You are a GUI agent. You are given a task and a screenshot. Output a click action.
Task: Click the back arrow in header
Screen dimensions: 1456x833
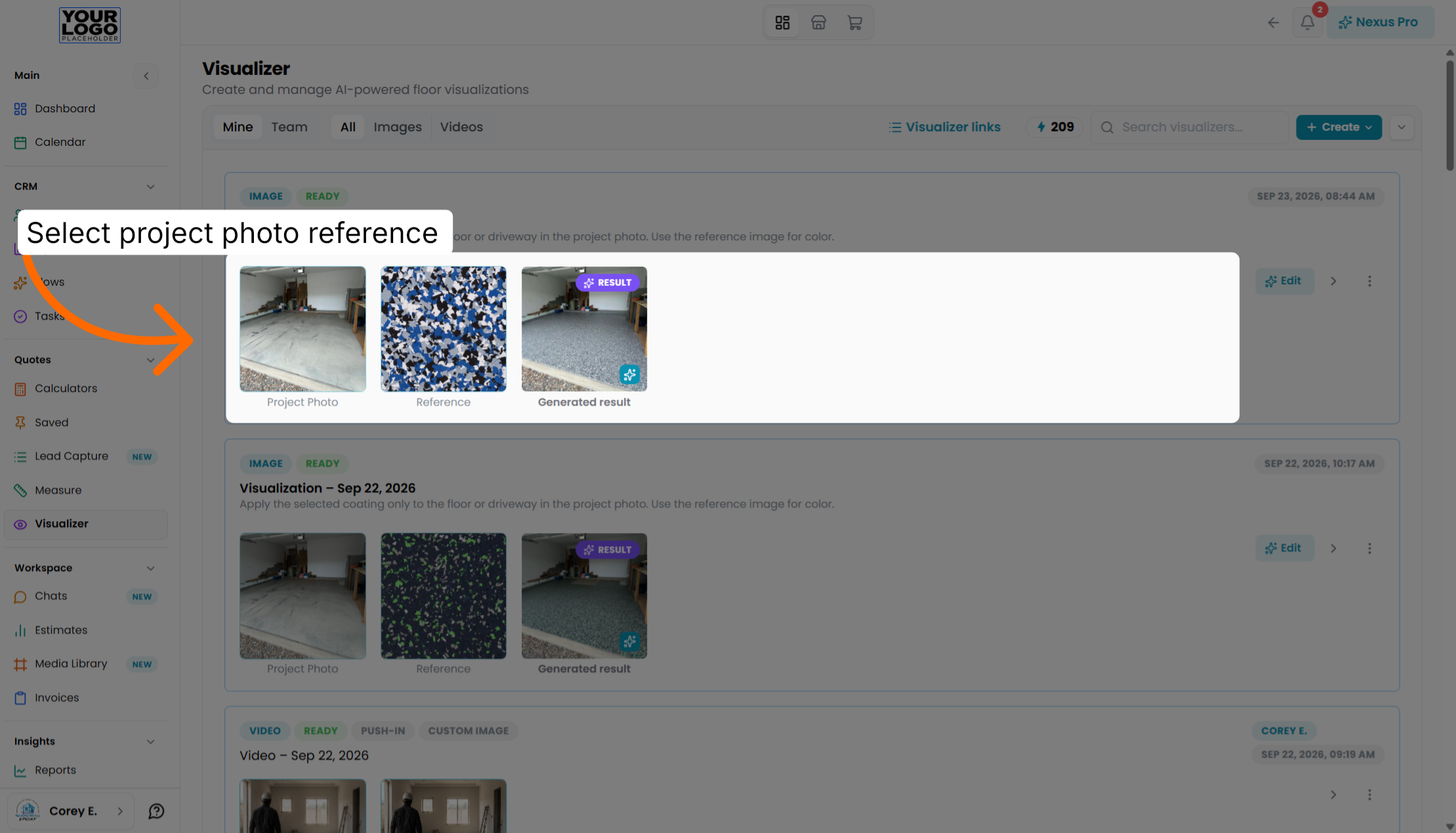tap(1273, 22)
